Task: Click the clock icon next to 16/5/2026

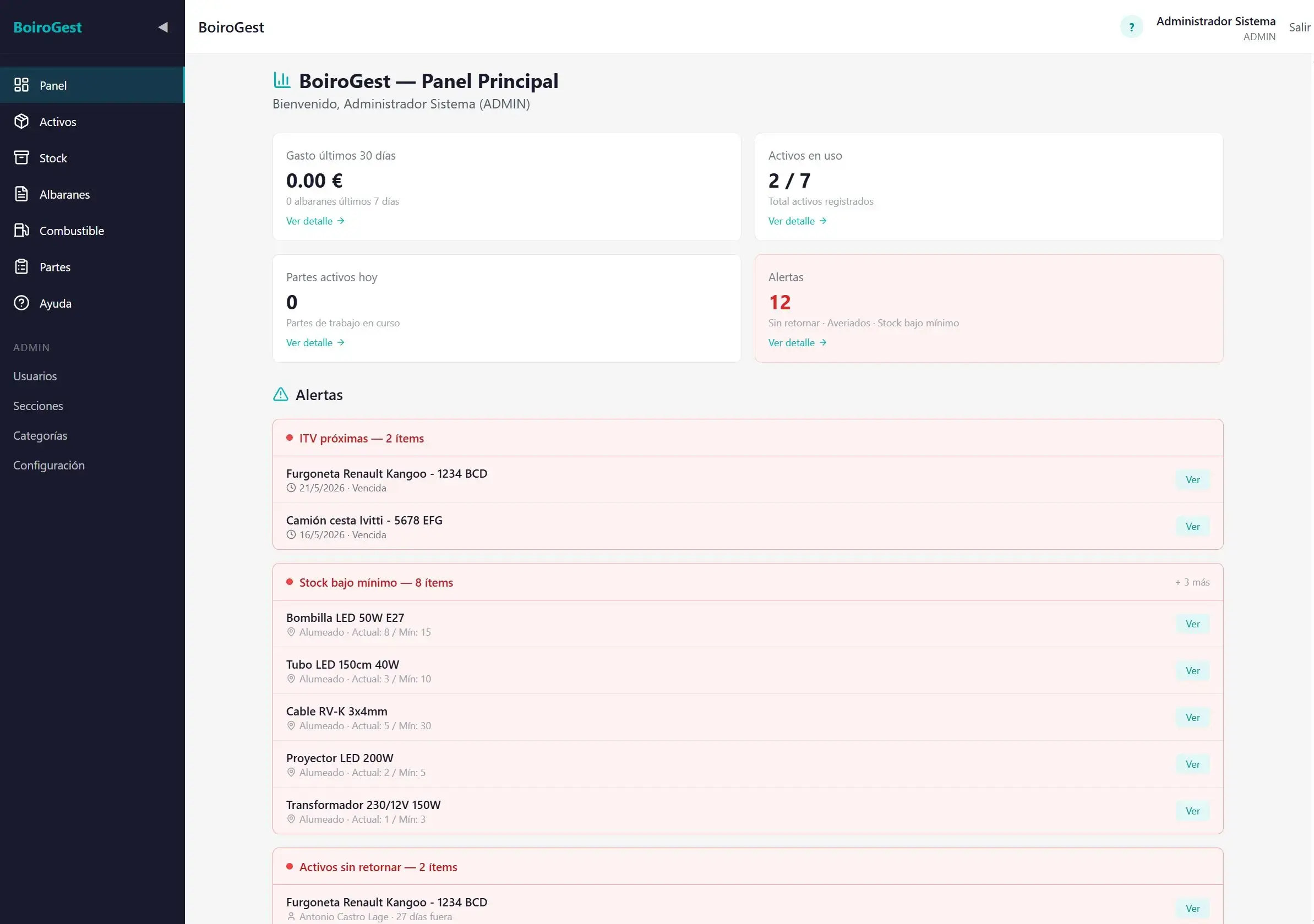Action: click(x=291, y=535)
